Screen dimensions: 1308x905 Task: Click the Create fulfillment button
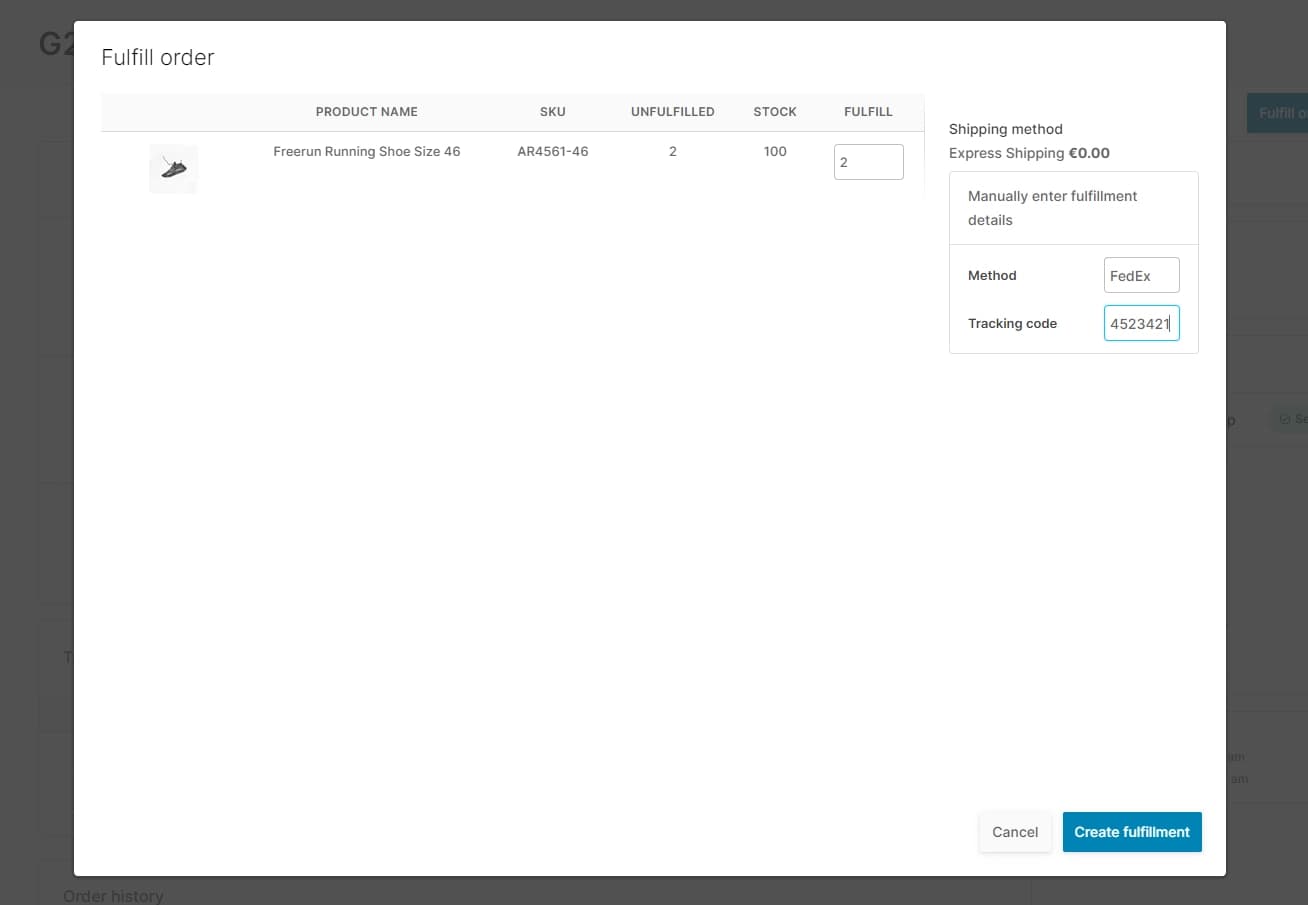tap(1131, 832)
